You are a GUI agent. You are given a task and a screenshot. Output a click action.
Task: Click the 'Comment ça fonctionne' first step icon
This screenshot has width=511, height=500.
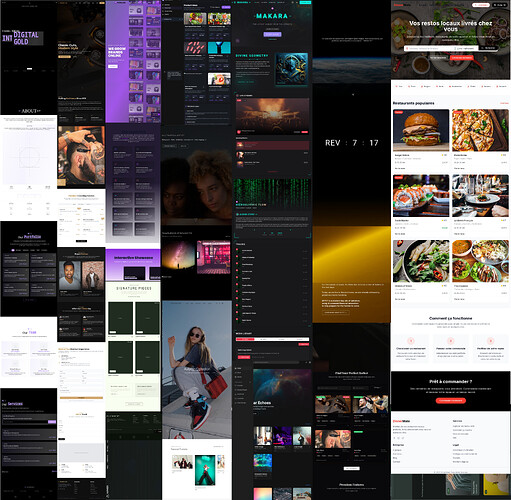[411, 341]
